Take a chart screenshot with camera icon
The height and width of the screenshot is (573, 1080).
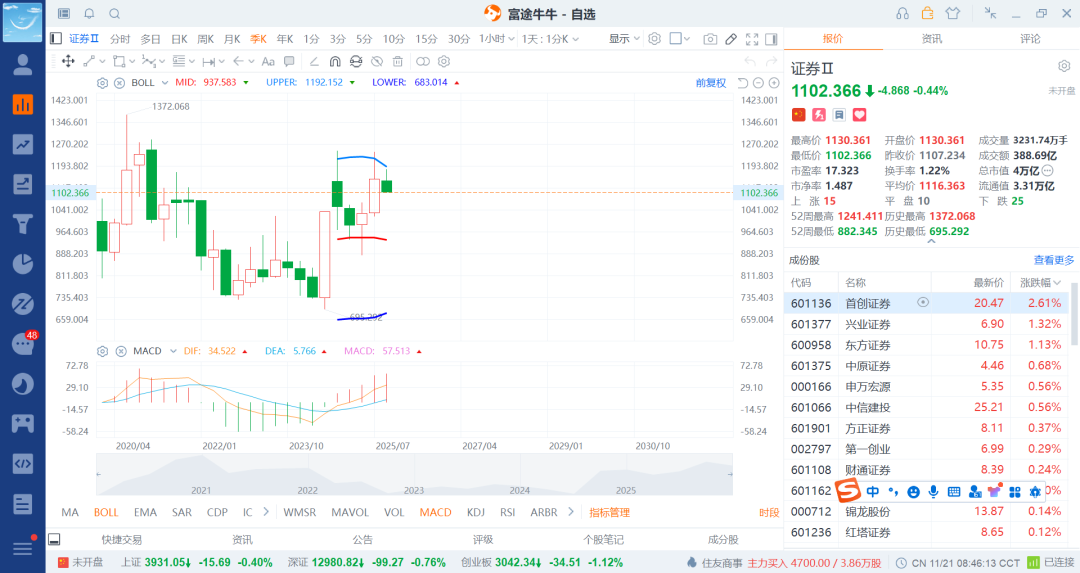pyautogui.click(x=710, y=39)
